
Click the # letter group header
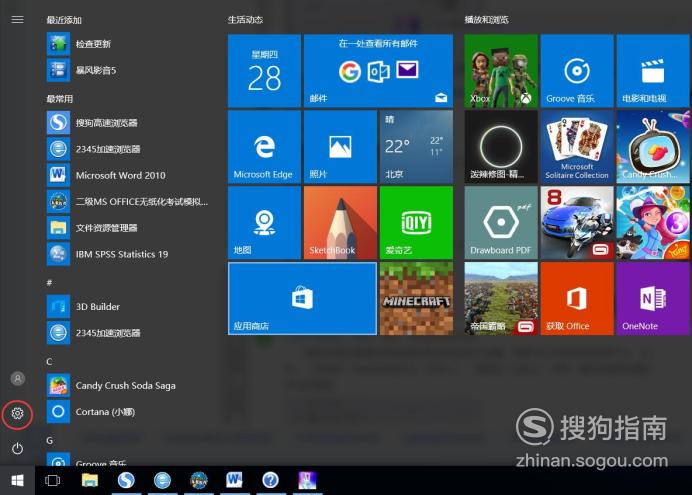coord(49,282)
